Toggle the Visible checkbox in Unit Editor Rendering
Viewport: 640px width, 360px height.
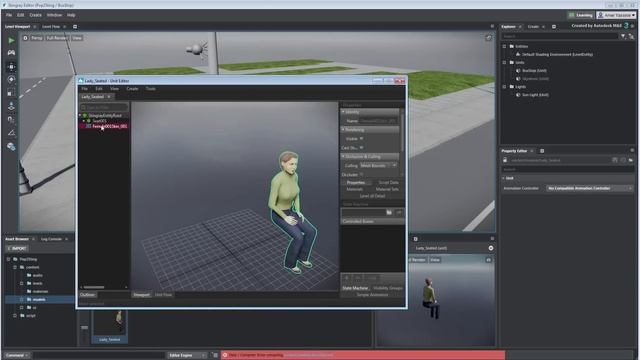click(x=362, y=138)
